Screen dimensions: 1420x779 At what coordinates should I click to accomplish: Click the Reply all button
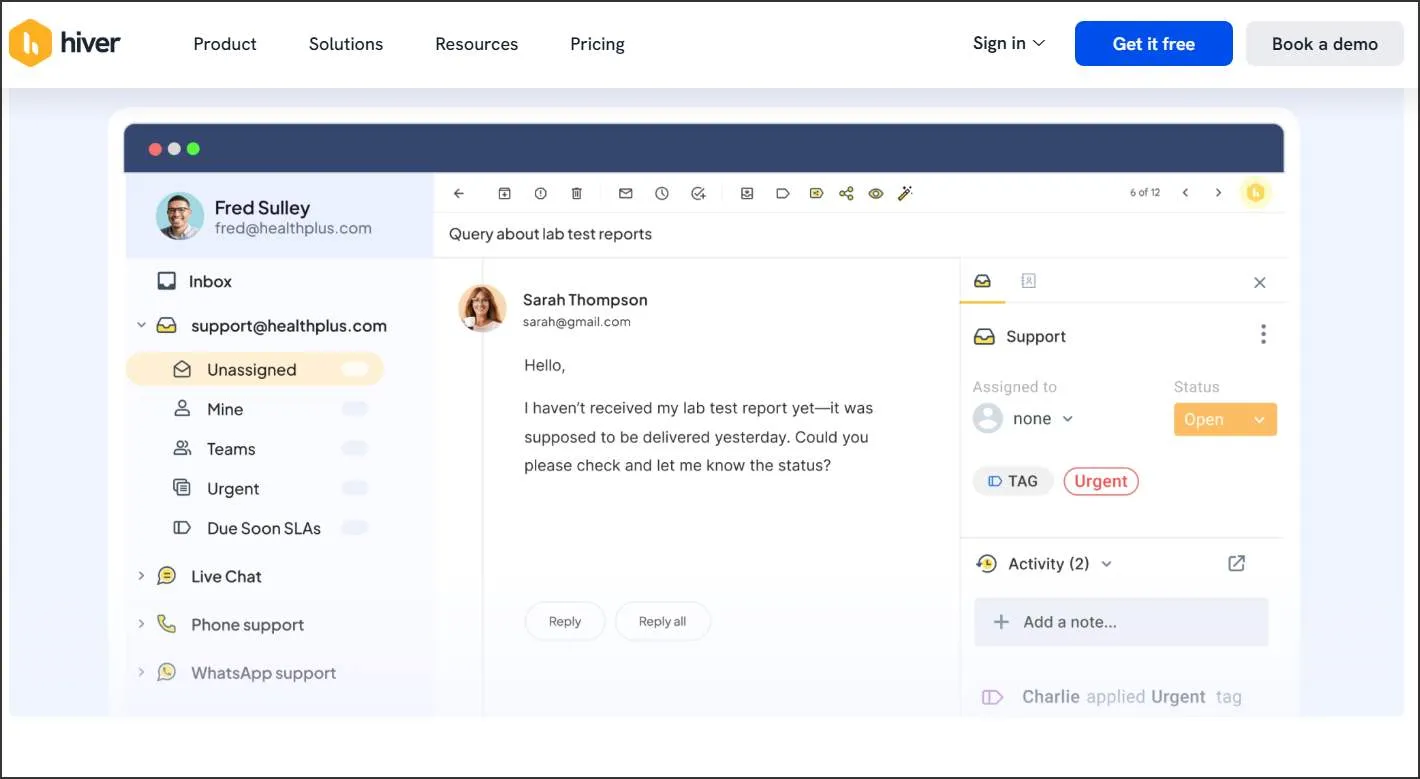(663, 621)
